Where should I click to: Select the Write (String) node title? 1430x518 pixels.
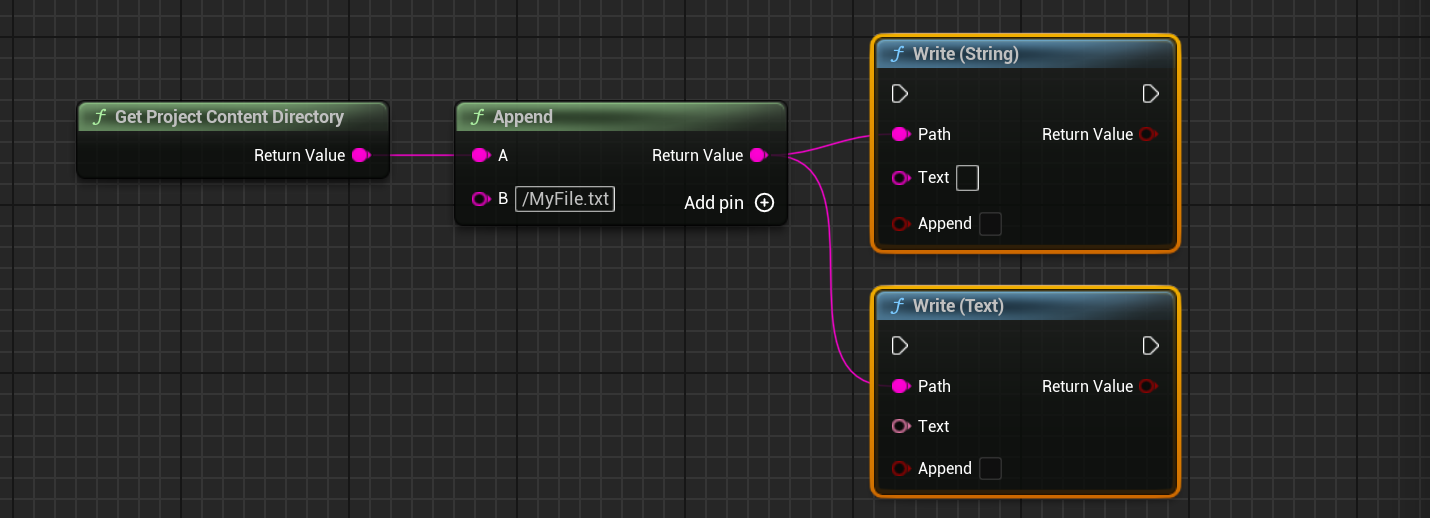965,54
